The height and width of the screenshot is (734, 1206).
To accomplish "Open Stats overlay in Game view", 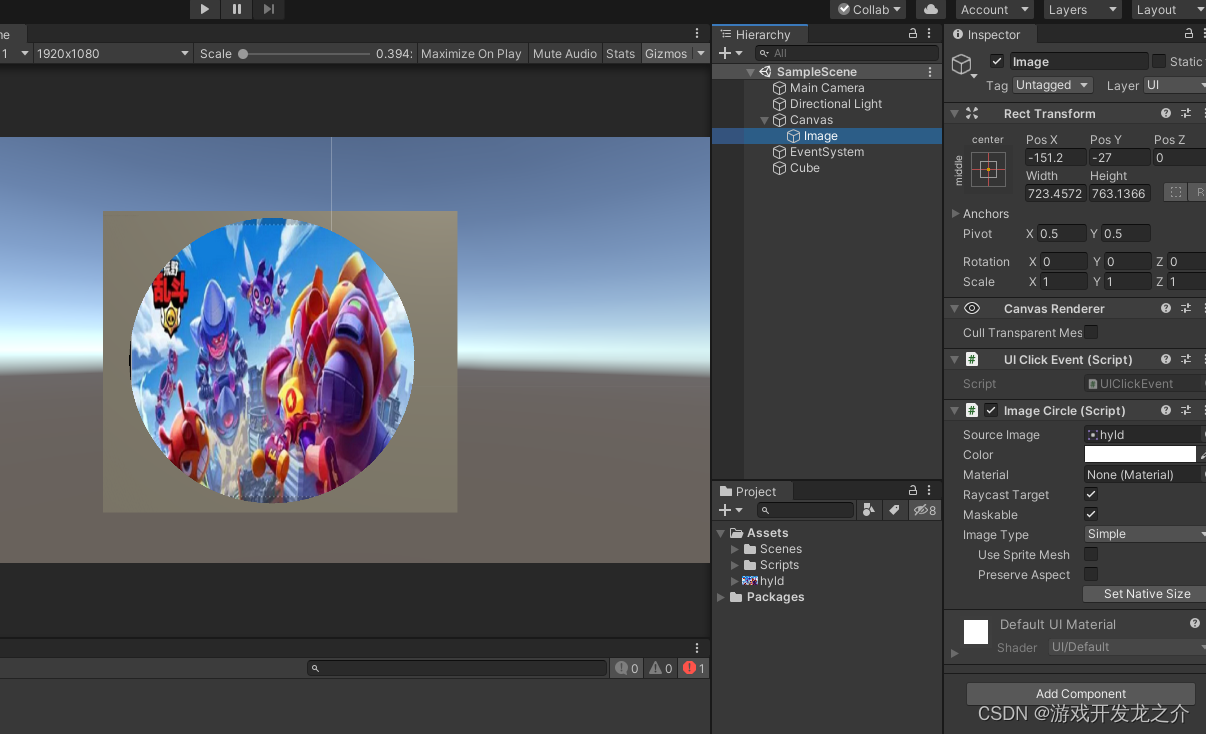I will click(621, 53).
